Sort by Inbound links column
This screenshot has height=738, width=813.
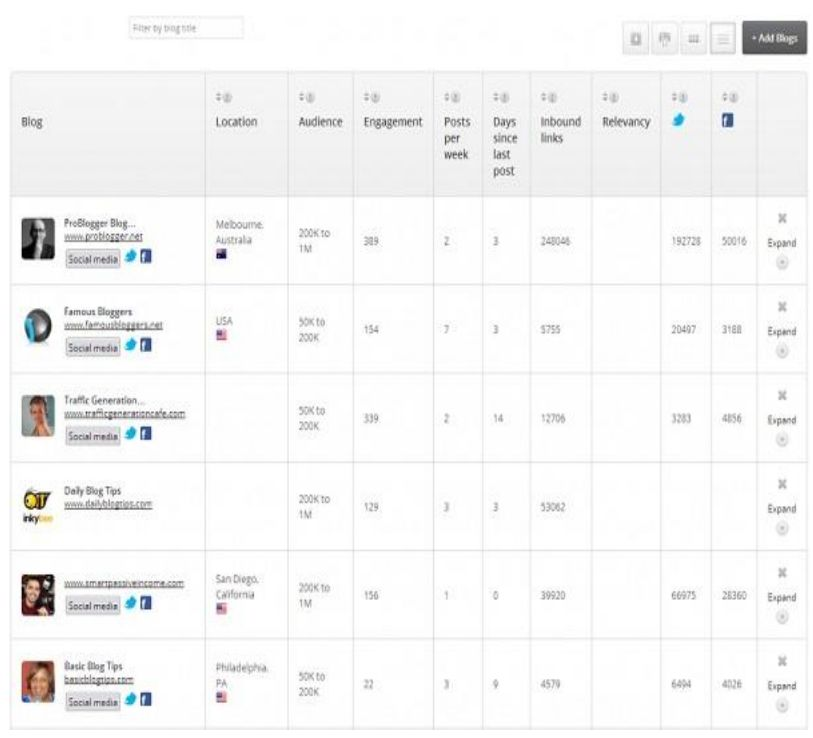544,98
